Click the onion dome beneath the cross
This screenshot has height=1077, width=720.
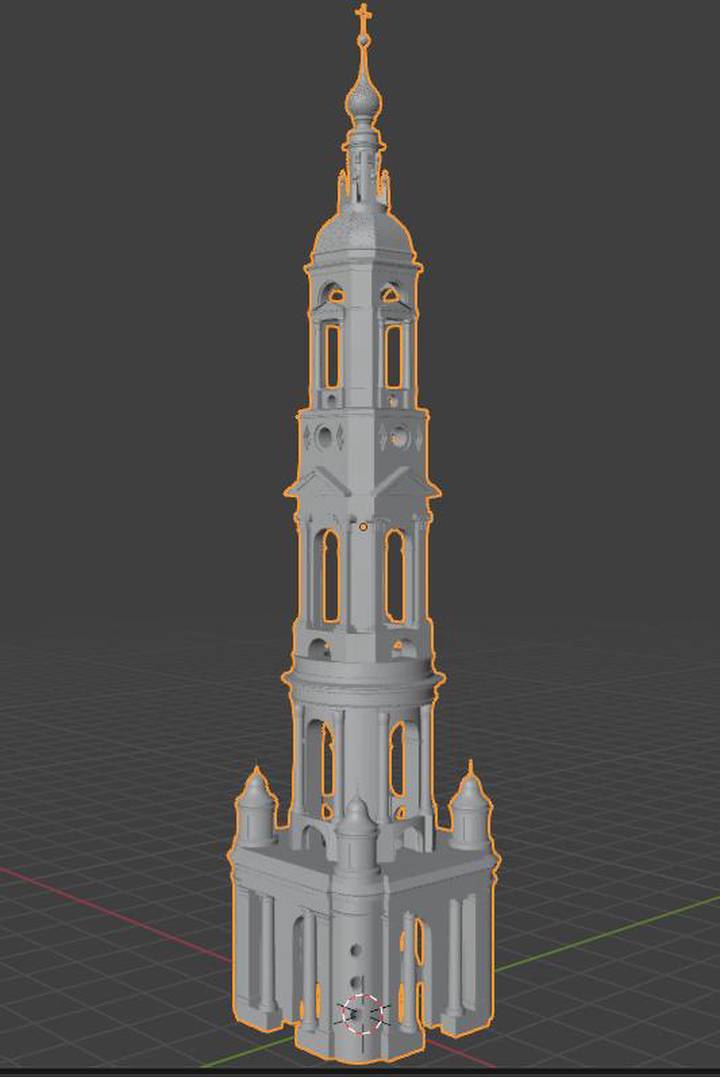(363, 100)
